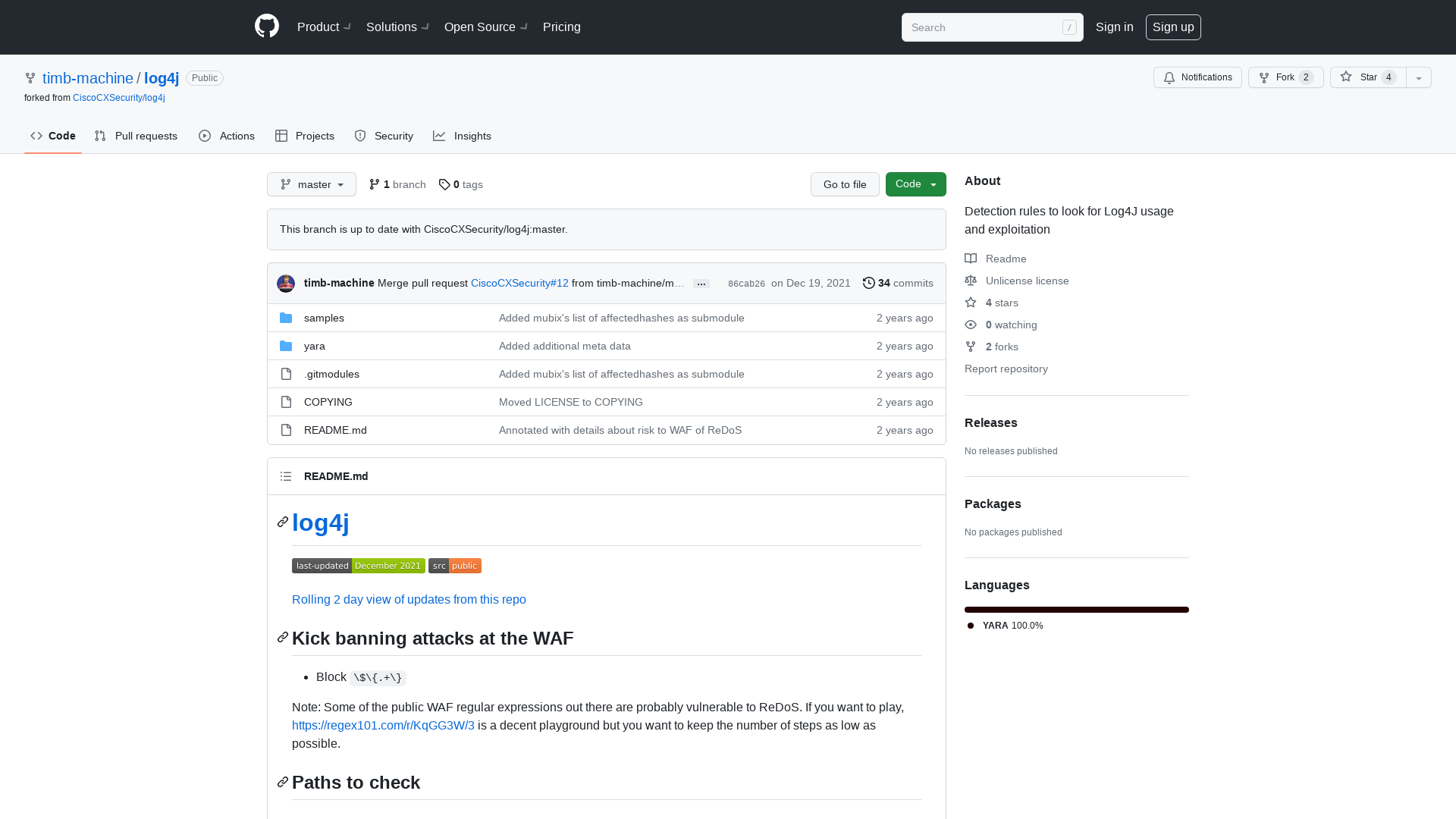
Task: View all 34 commits
Action: 898,283
